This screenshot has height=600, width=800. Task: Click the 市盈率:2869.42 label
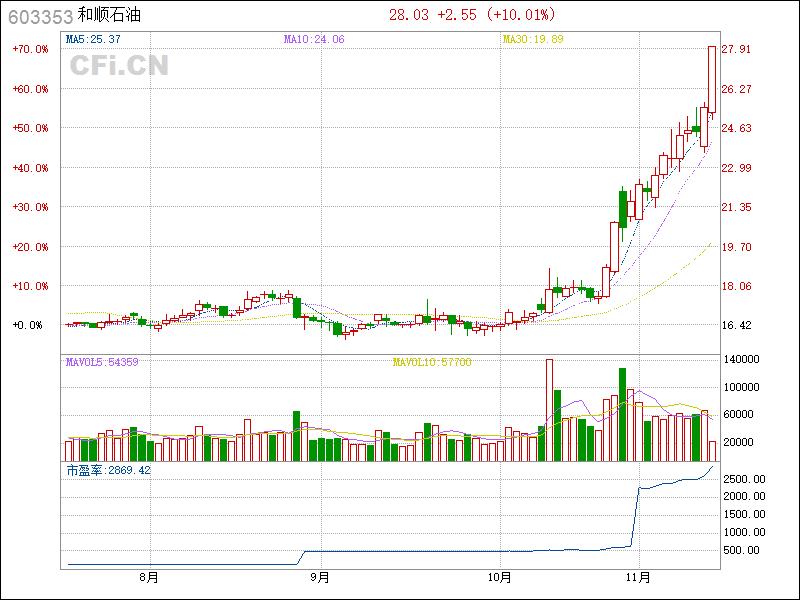coord(108,470)
